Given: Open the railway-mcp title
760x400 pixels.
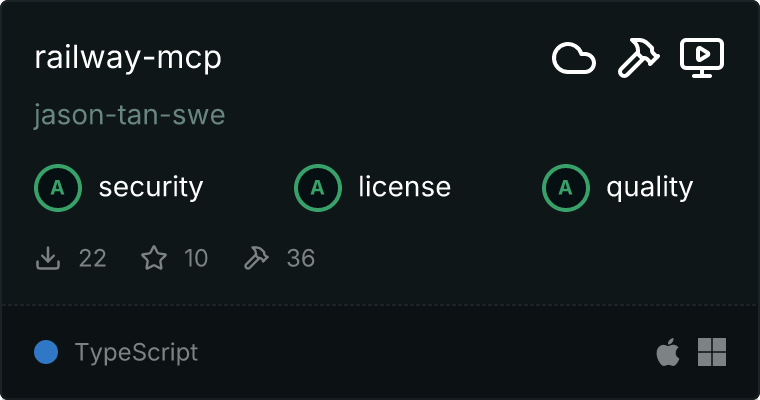Looking at the screenshot, I should [x=128, y=58].
